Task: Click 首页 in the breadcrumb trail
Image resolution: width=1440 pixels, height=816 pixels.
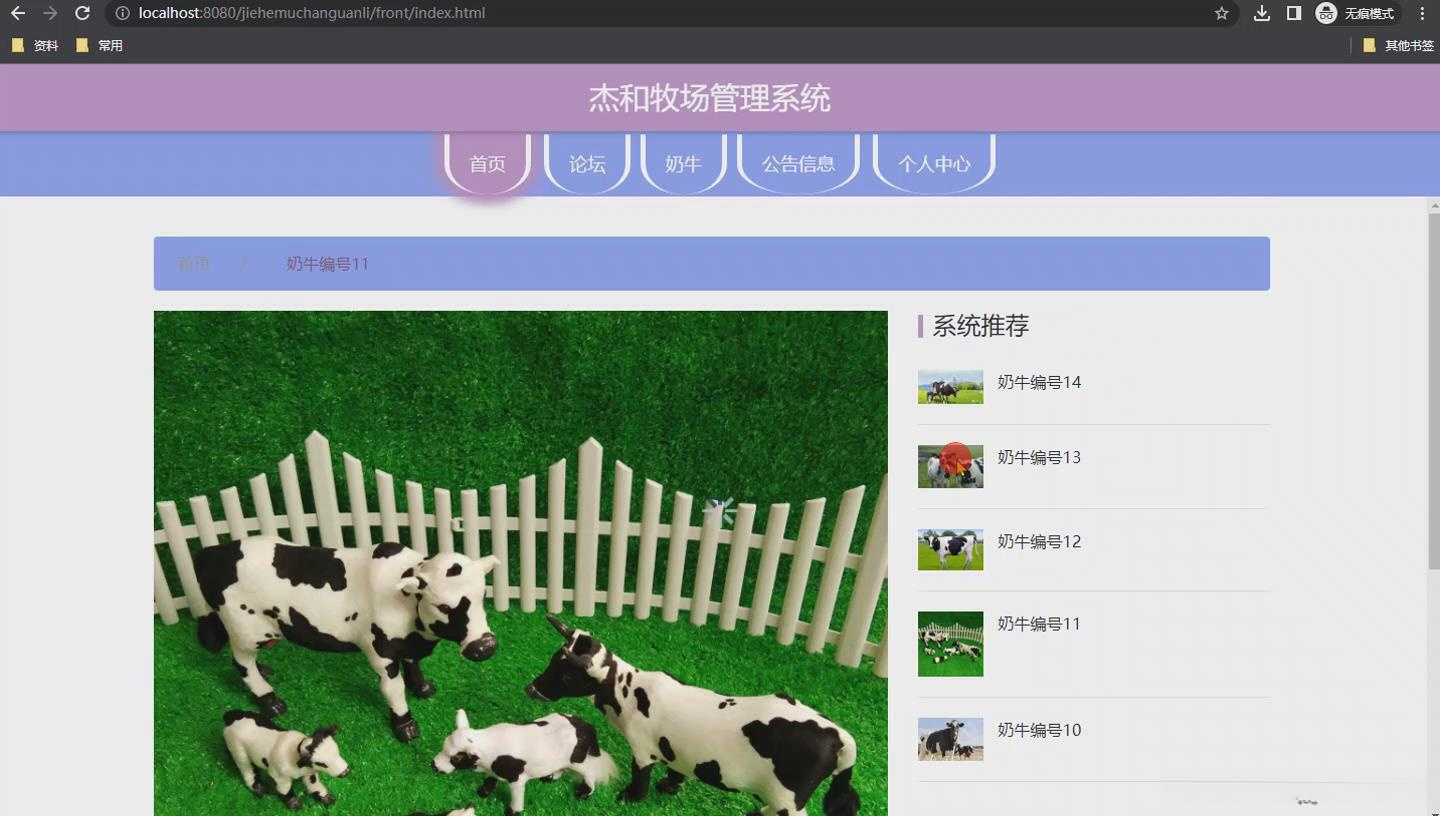Action: click(193, 263)
